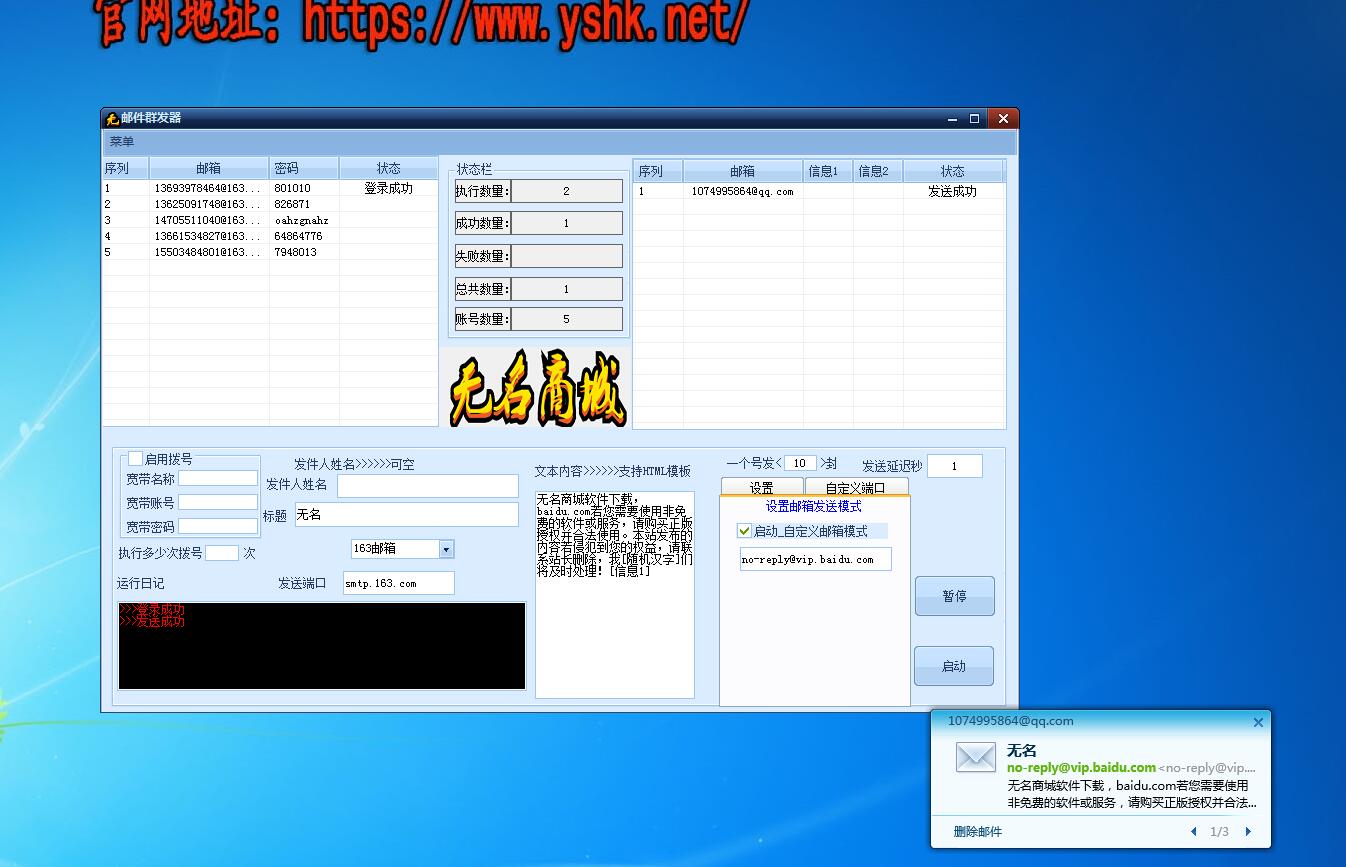Switch to the 自定义端口 tab
The width and height of the screenshot is (1346, 867).
856,488
